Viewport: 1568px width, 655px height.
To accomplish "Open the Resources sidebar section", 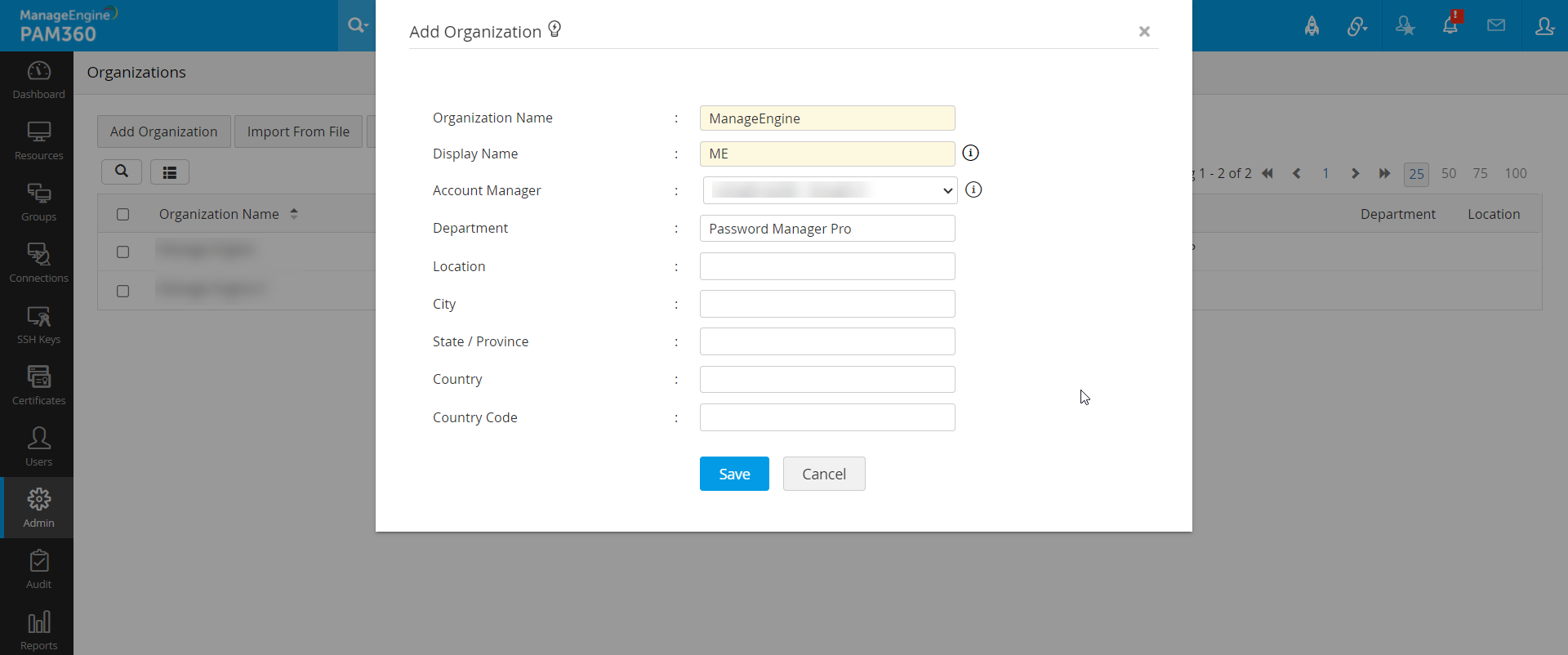I will [38, 141].
